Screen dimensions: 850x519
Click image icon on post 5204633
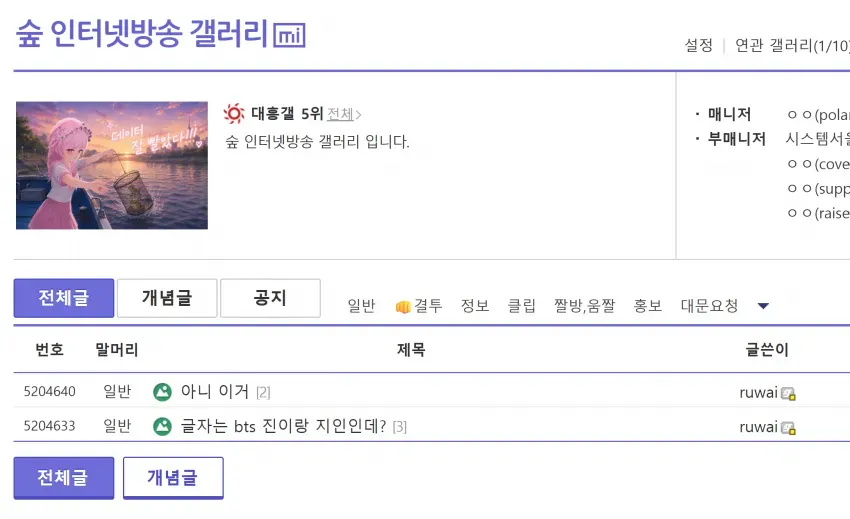[x=162, y=426]
